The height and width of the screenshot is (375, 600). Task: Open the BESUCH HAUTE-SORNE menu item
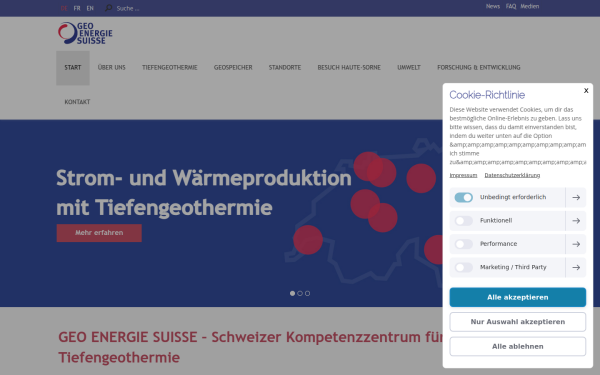click(x=349, y=68)
